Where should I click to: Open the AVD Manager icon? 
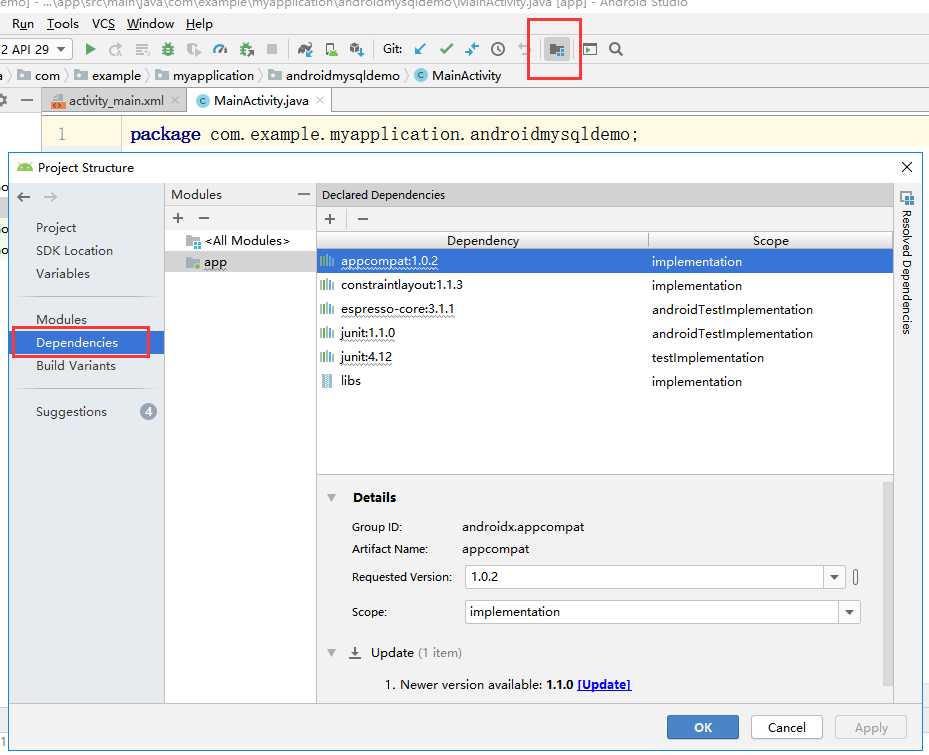pos(331,49)
